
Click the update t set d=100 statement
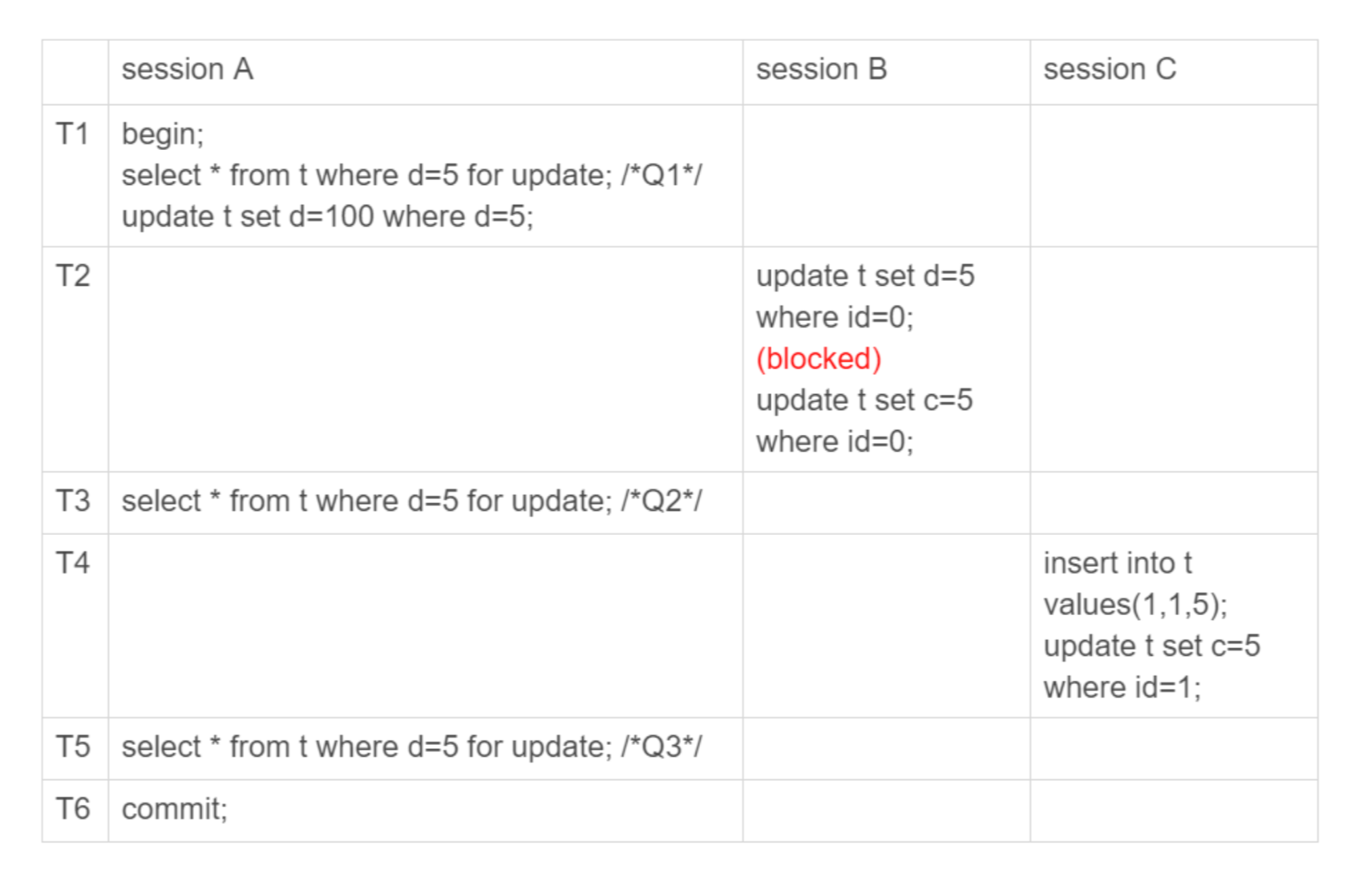coord(328,217)
